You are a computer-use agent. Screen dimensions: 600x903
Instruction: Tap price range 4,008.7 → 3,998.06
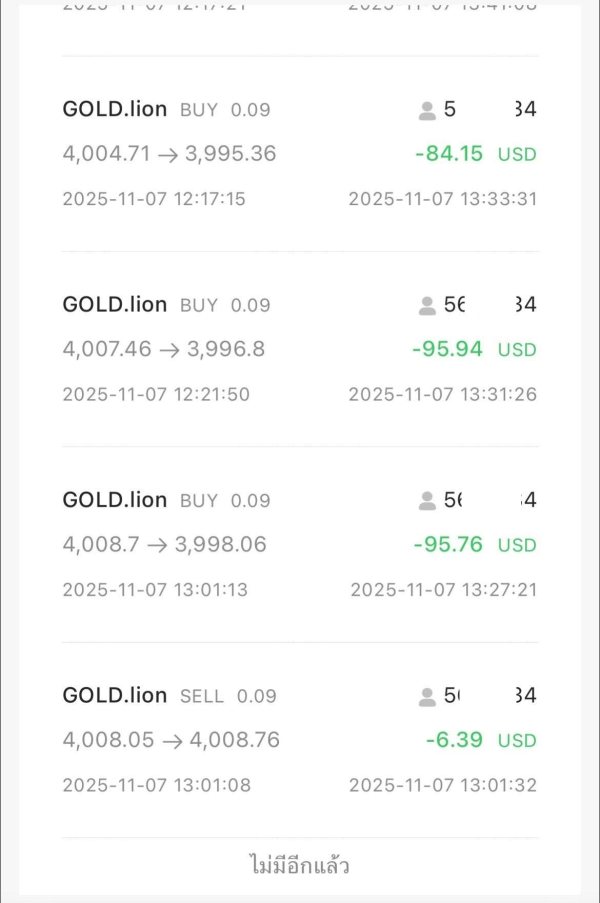[x=164, y=545]
